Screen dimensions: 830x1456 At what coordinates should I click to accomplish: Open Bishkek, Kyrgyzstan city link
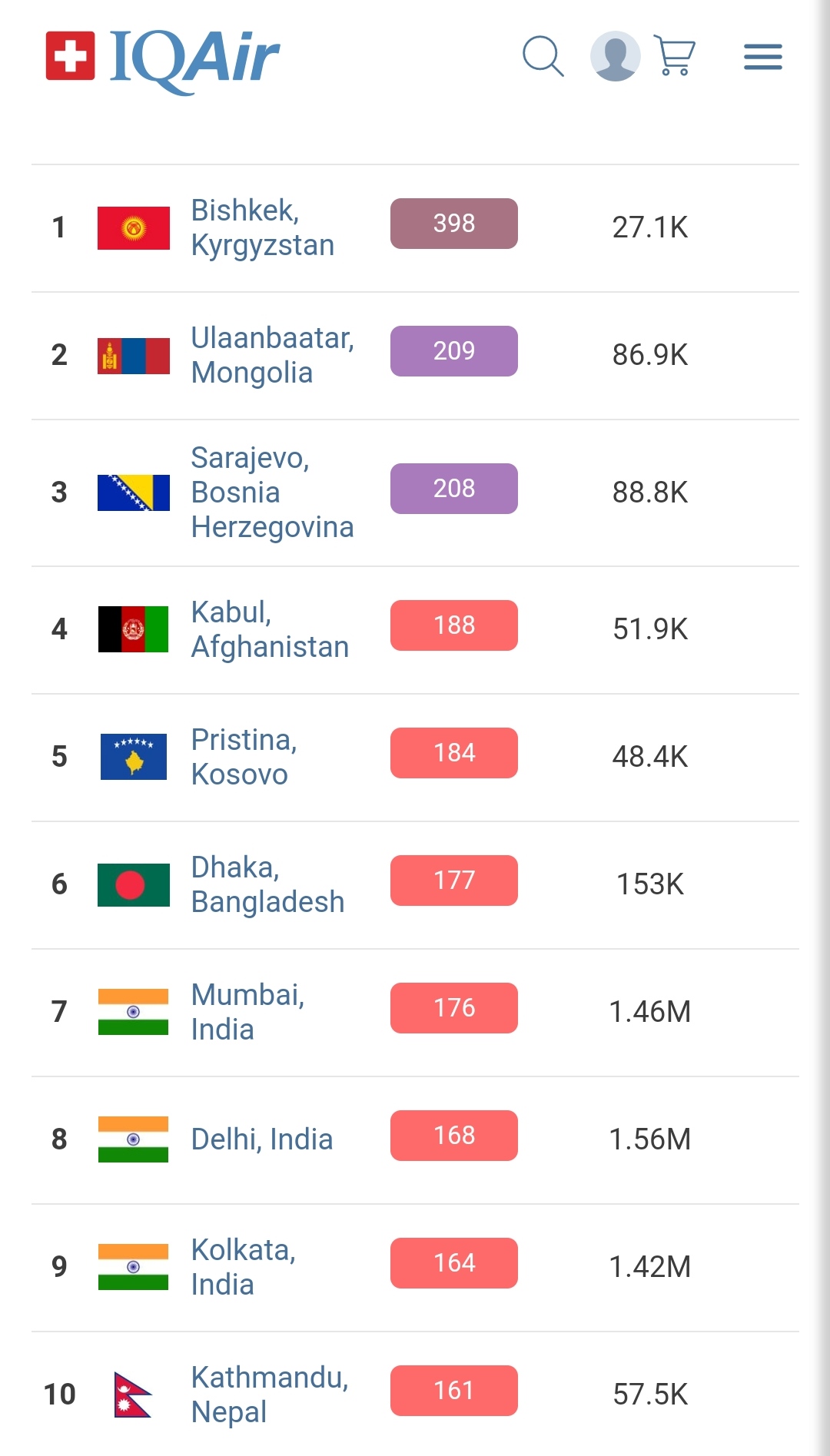coord(262,227)
